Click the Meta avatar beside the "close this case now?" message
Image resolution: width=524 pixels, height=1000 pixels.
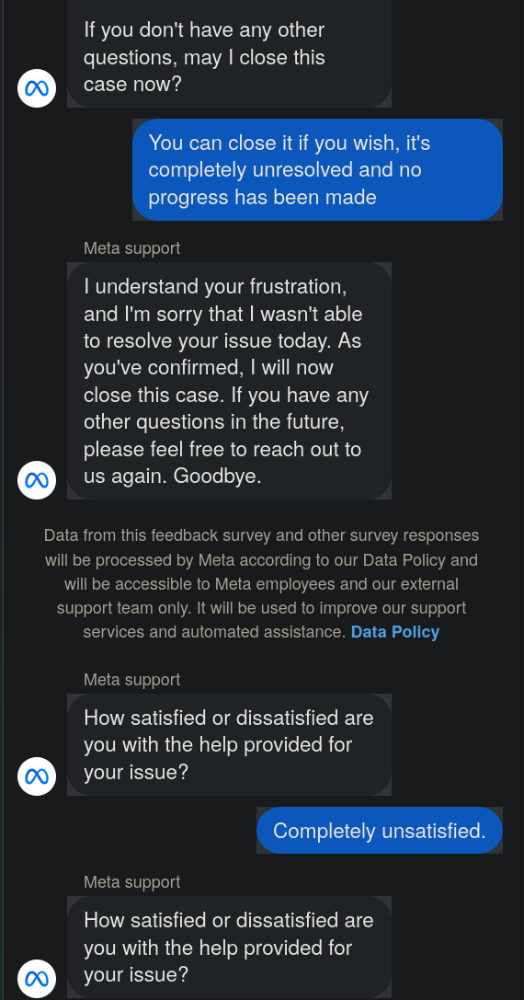click(x=36, y=88)
